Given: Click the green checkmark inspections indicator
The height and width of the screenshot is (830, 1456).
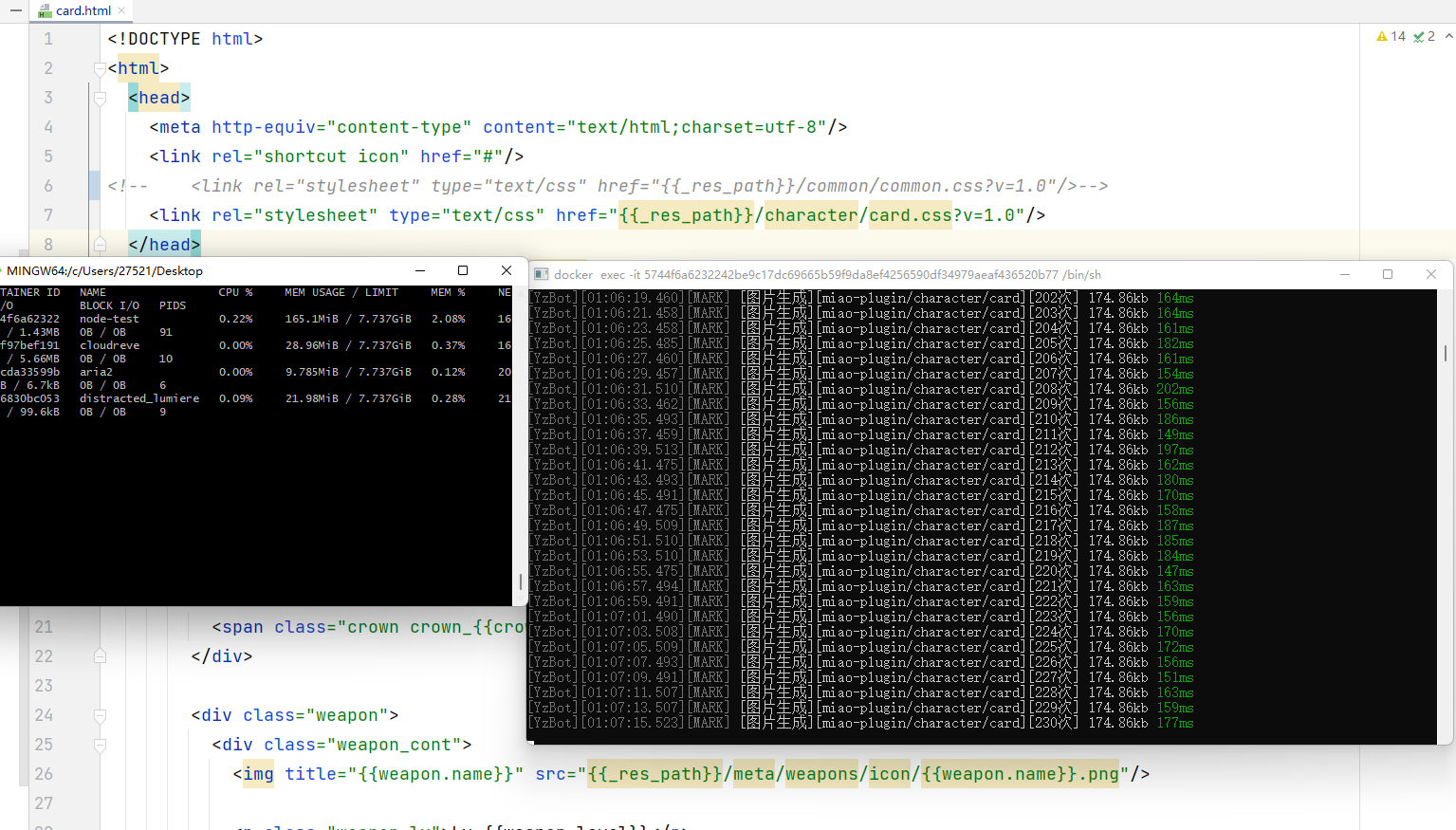Looking at the screenshot, I should [1418, 36].
